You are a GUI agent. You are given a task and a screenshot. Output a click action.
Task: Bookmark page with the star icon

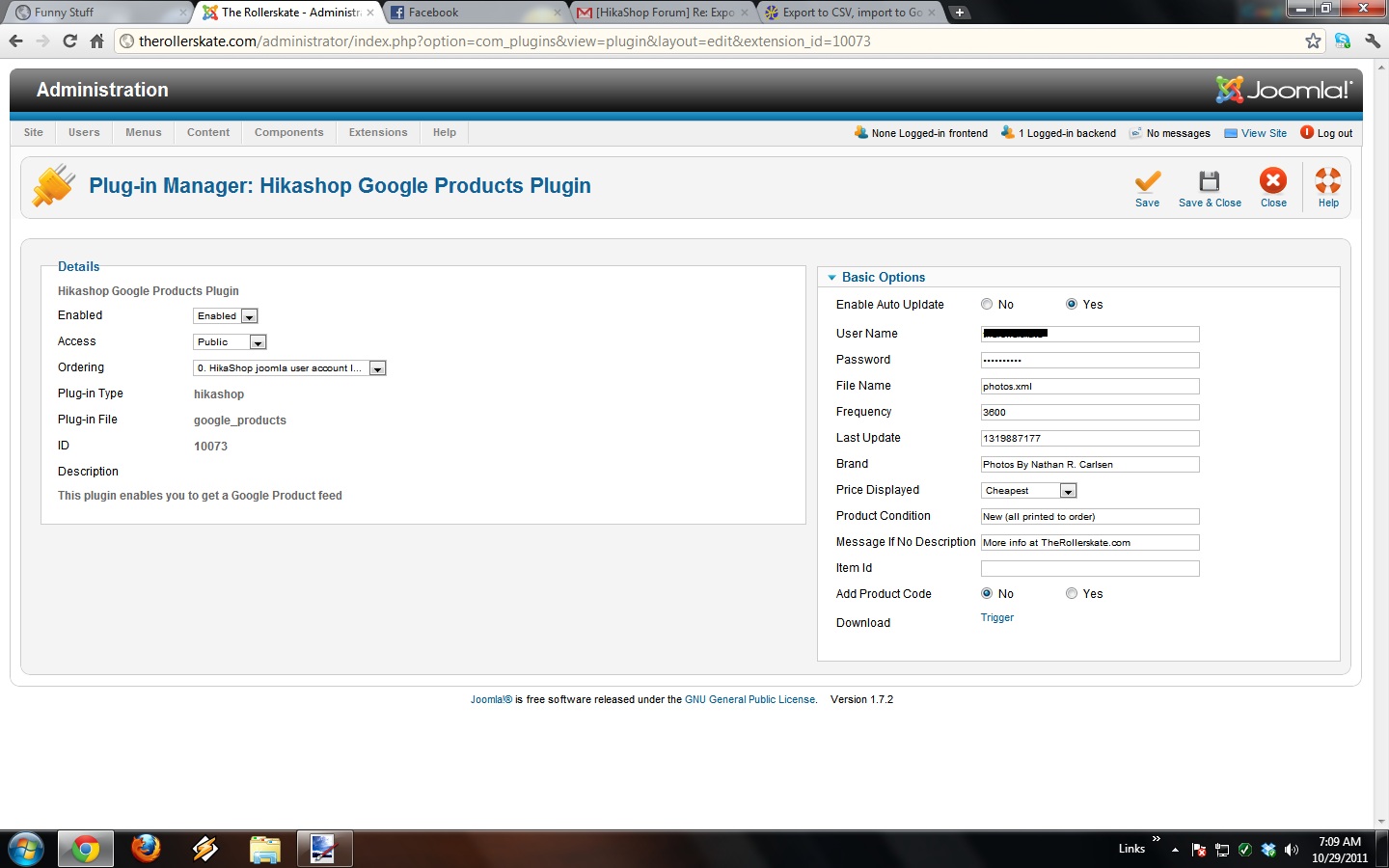point(1313,41)
